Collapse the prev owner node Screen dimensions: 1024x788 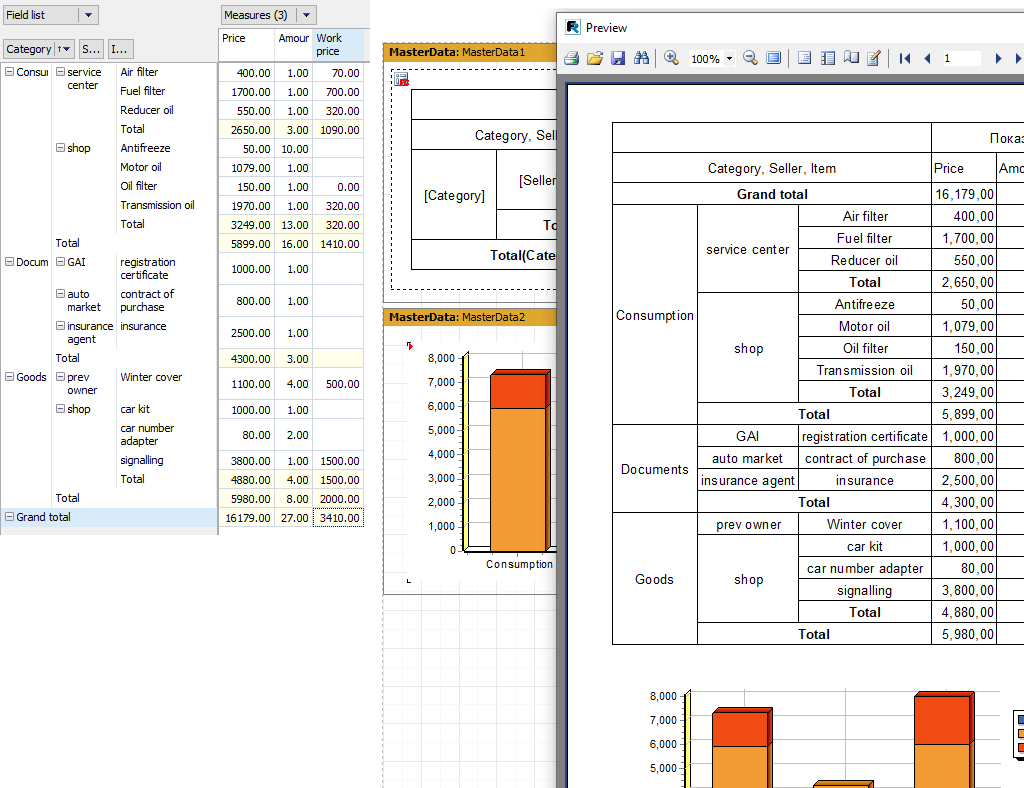60,377
